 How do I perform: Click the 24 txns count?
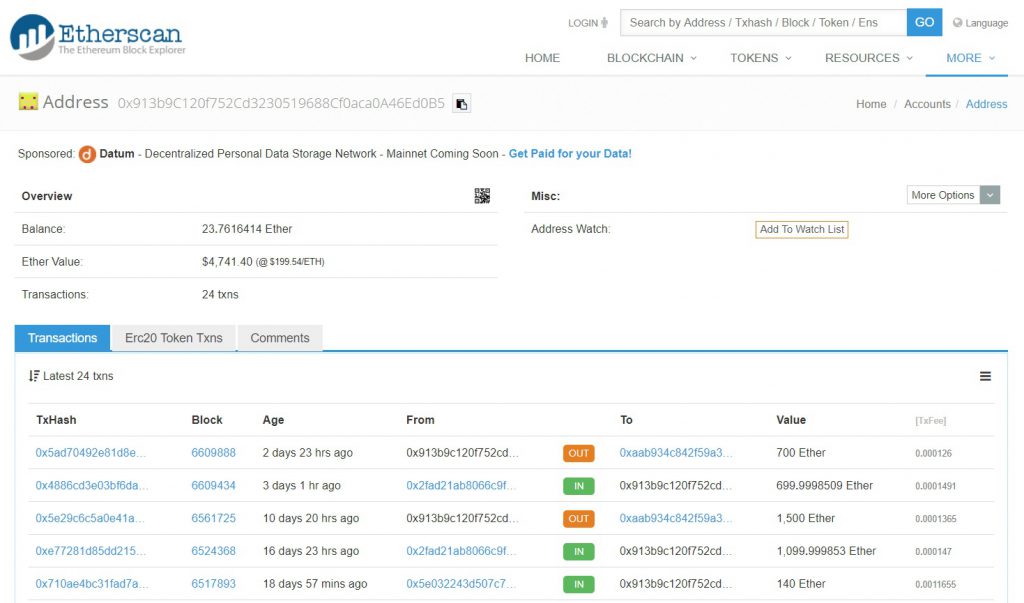[220, 295]
